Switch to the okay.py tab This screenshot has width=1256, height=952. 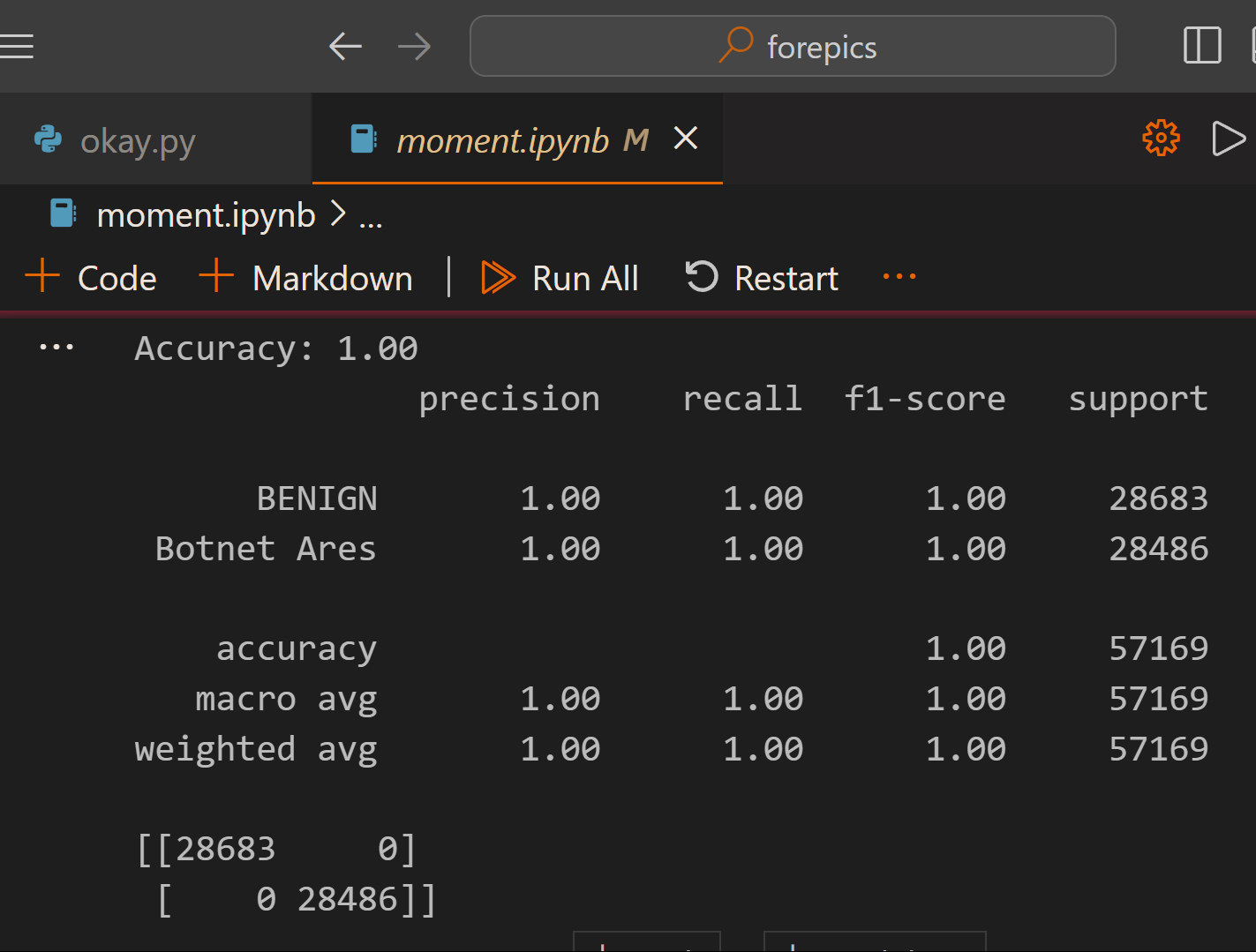(155, 139)
